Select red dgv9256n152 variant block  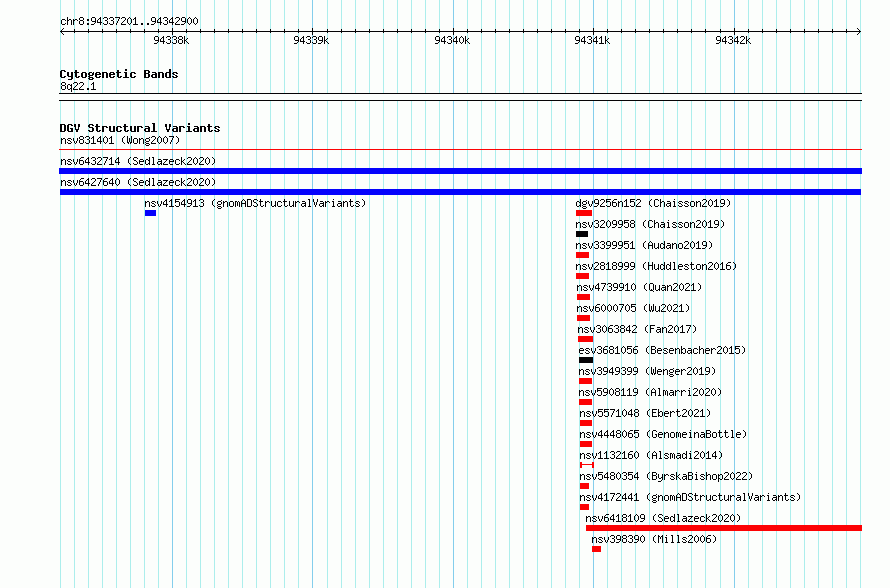pos(584,213)
